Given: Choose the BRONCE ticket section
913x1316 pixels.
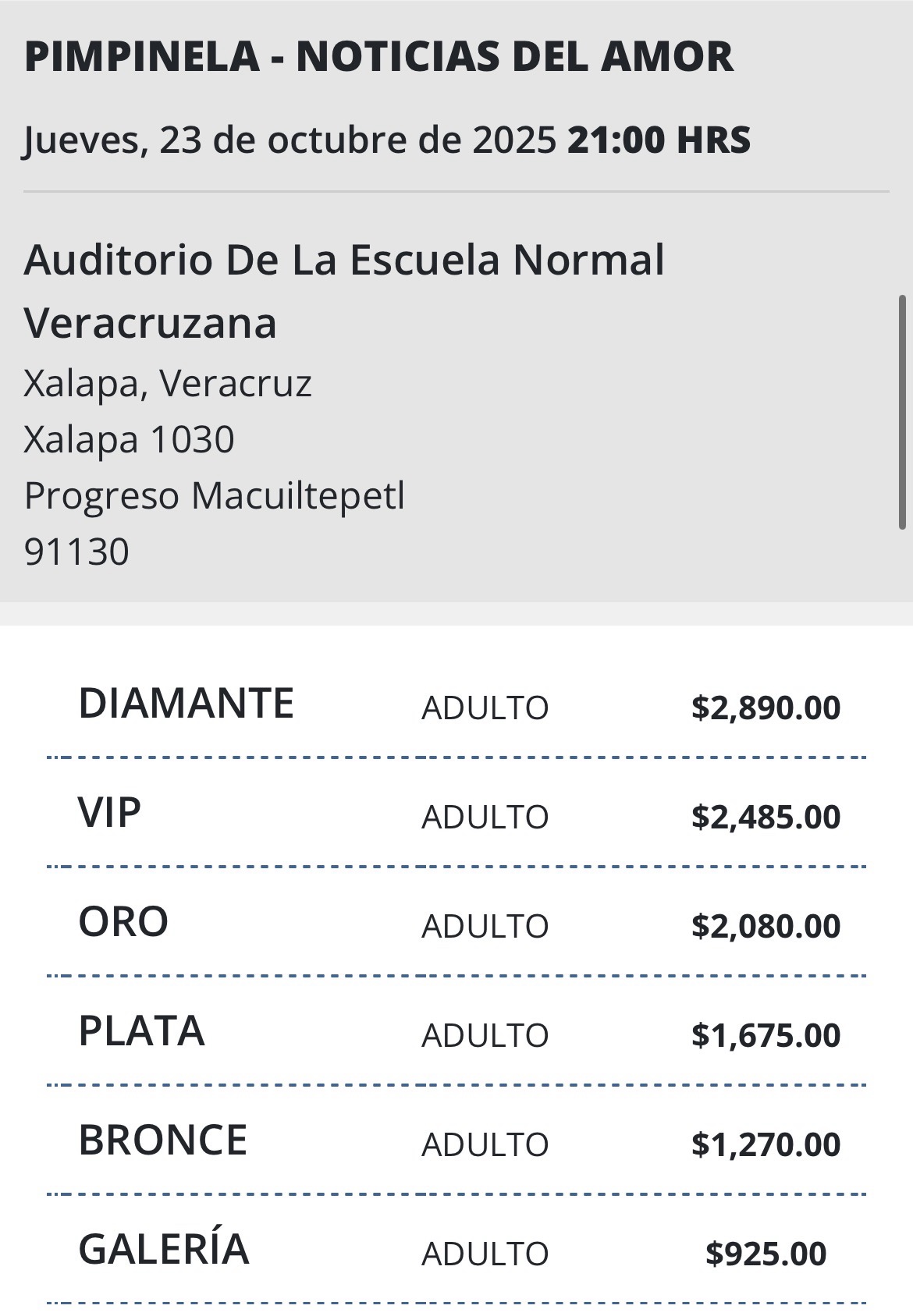Looking at the screenshot, I should (x=162, y=1140).
